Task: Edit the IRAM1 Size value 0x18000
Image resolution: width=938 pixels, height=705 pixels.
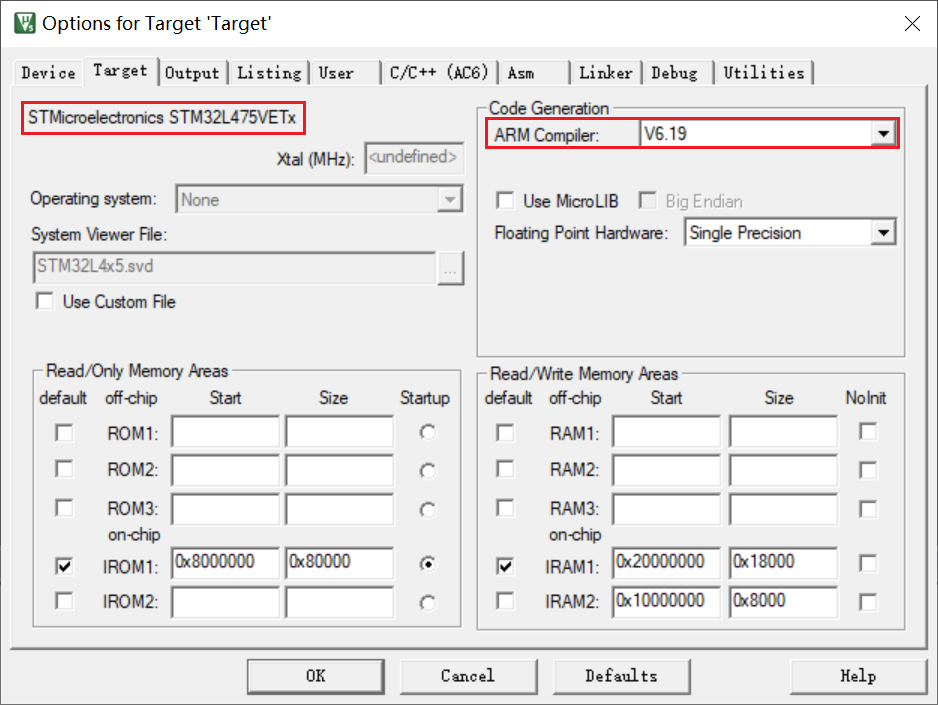Action: coord(784,563)
